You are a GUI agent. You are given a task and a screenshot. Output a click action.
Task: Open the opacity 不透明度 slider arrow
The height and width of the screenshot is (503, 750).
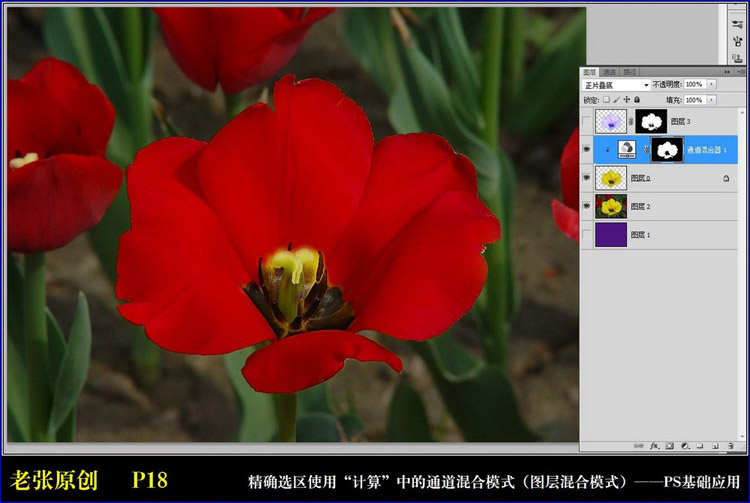711,85
